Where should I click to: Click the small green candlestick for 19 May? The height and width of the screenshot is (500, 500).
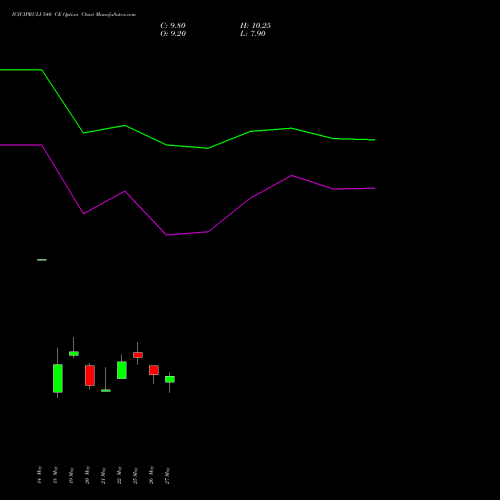click(74, 354)
